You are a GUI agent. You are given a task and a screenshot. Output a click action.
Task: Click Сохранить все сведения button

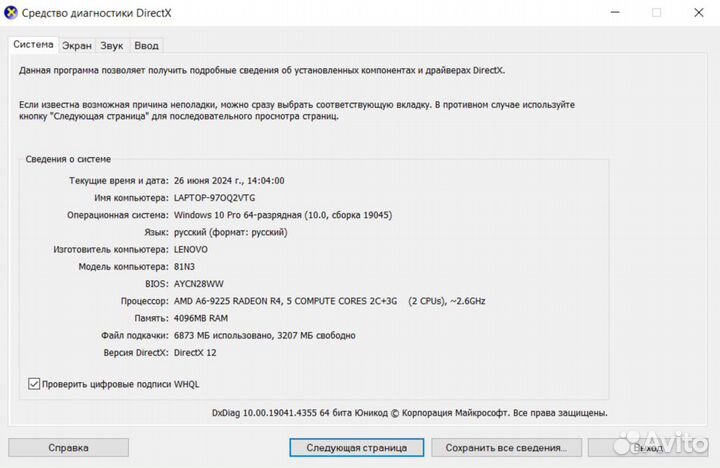click(507, 448)
